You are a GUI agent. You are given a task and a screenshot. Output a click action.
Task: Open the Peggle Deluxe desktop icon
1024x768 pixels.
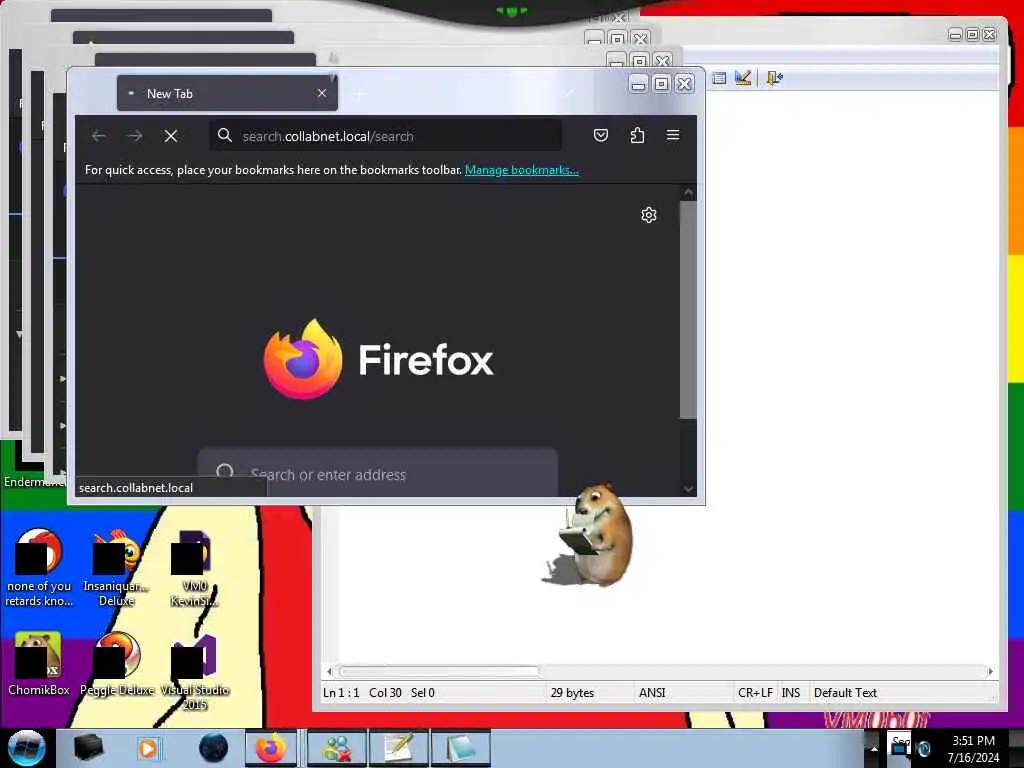tap(117, 664)
